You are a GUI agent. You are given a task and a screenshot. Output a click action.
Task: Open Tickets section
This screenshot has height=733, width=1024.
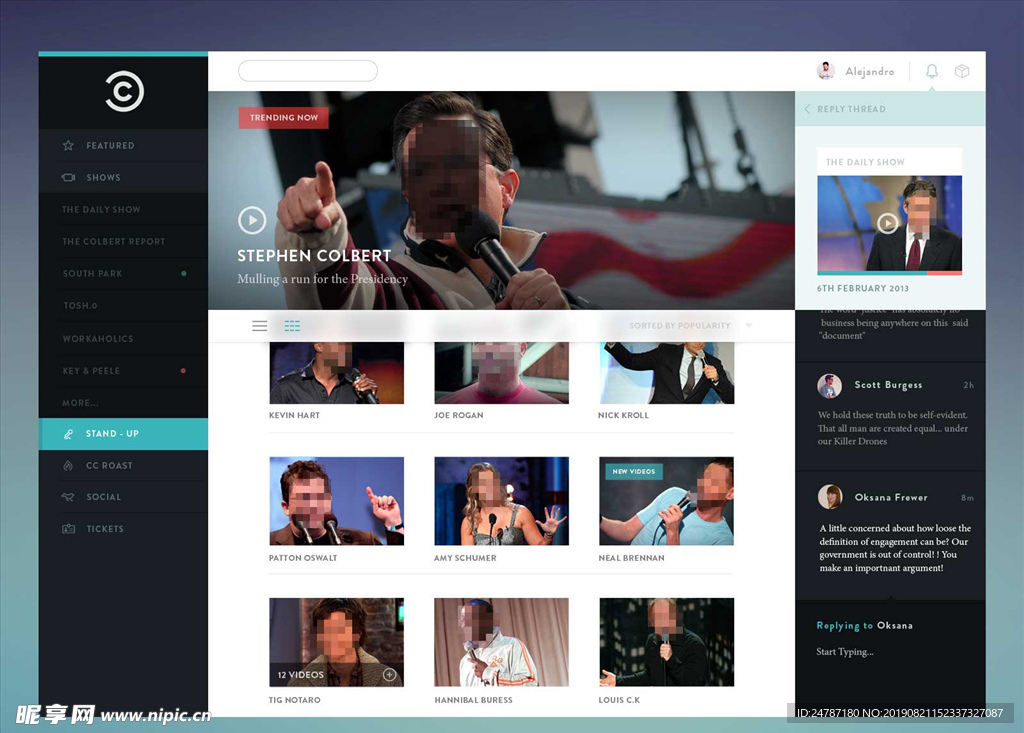point(123,529)
